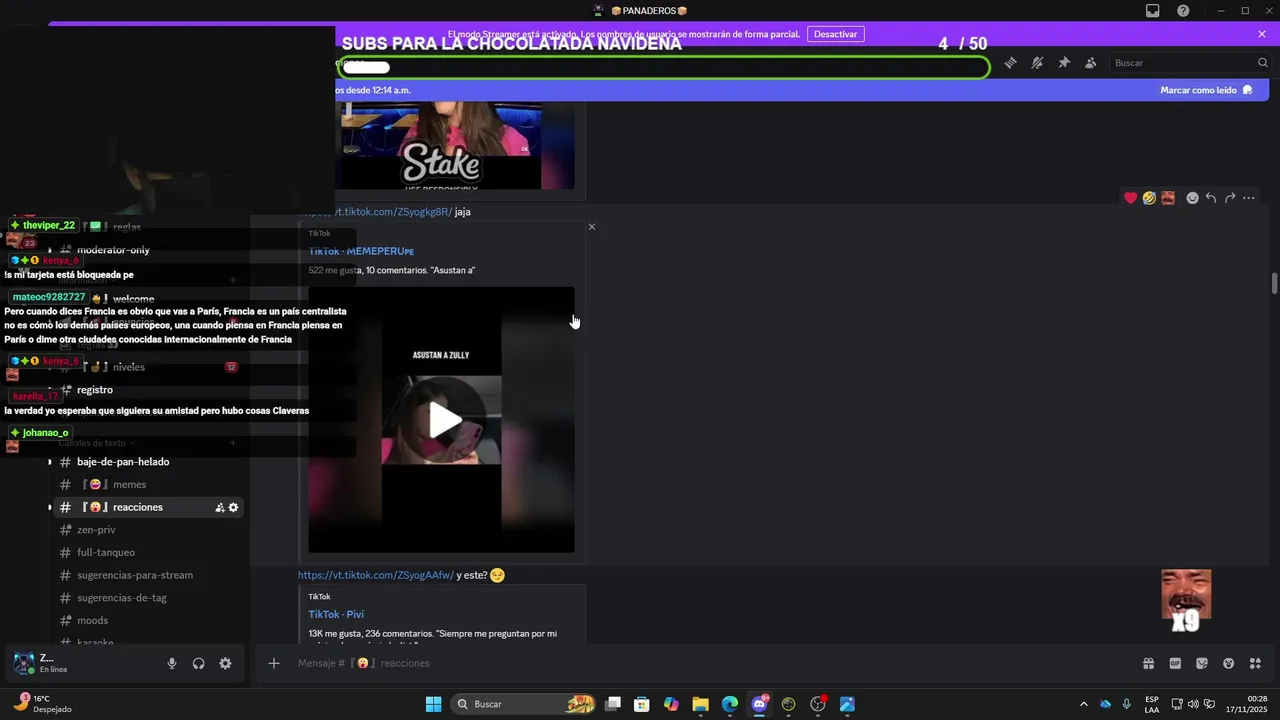The image size is (1280, 720).
Task: Open the gift icon in message bar
Action: (x=1149, y=663)
